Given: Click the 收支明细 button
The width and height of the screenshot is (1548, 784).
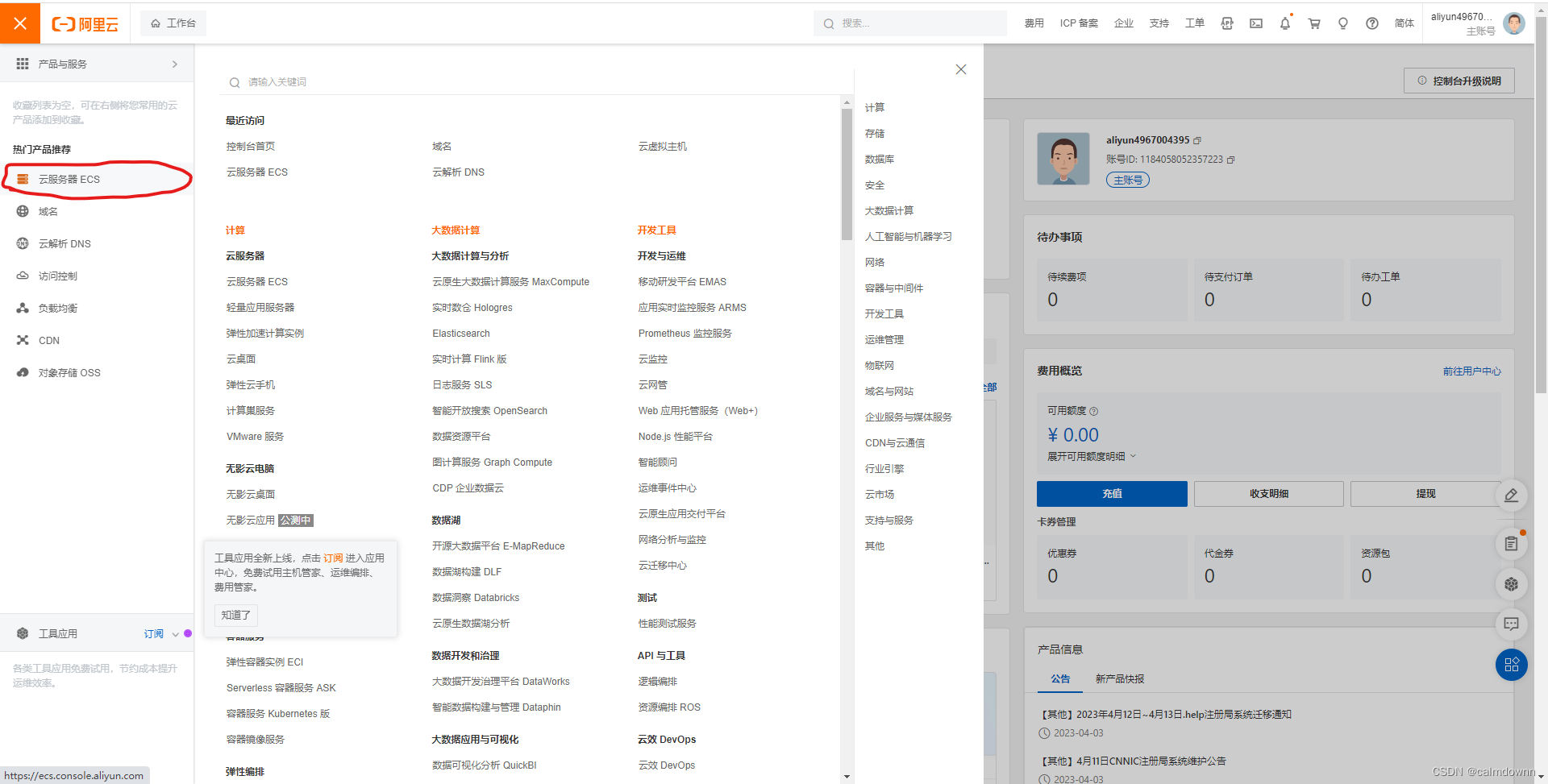Looking at the screenshot, I should [1269, 494].
